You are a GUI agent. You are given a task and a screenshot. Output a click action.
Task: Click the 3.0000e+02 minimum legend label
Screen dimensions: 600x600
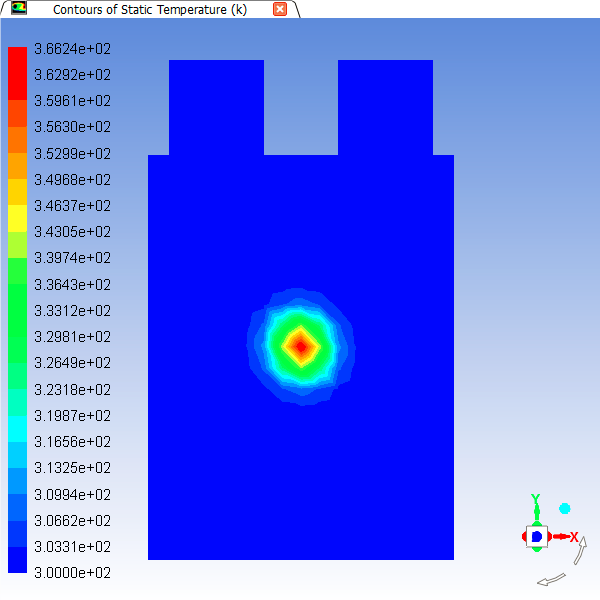click(72, 573)
